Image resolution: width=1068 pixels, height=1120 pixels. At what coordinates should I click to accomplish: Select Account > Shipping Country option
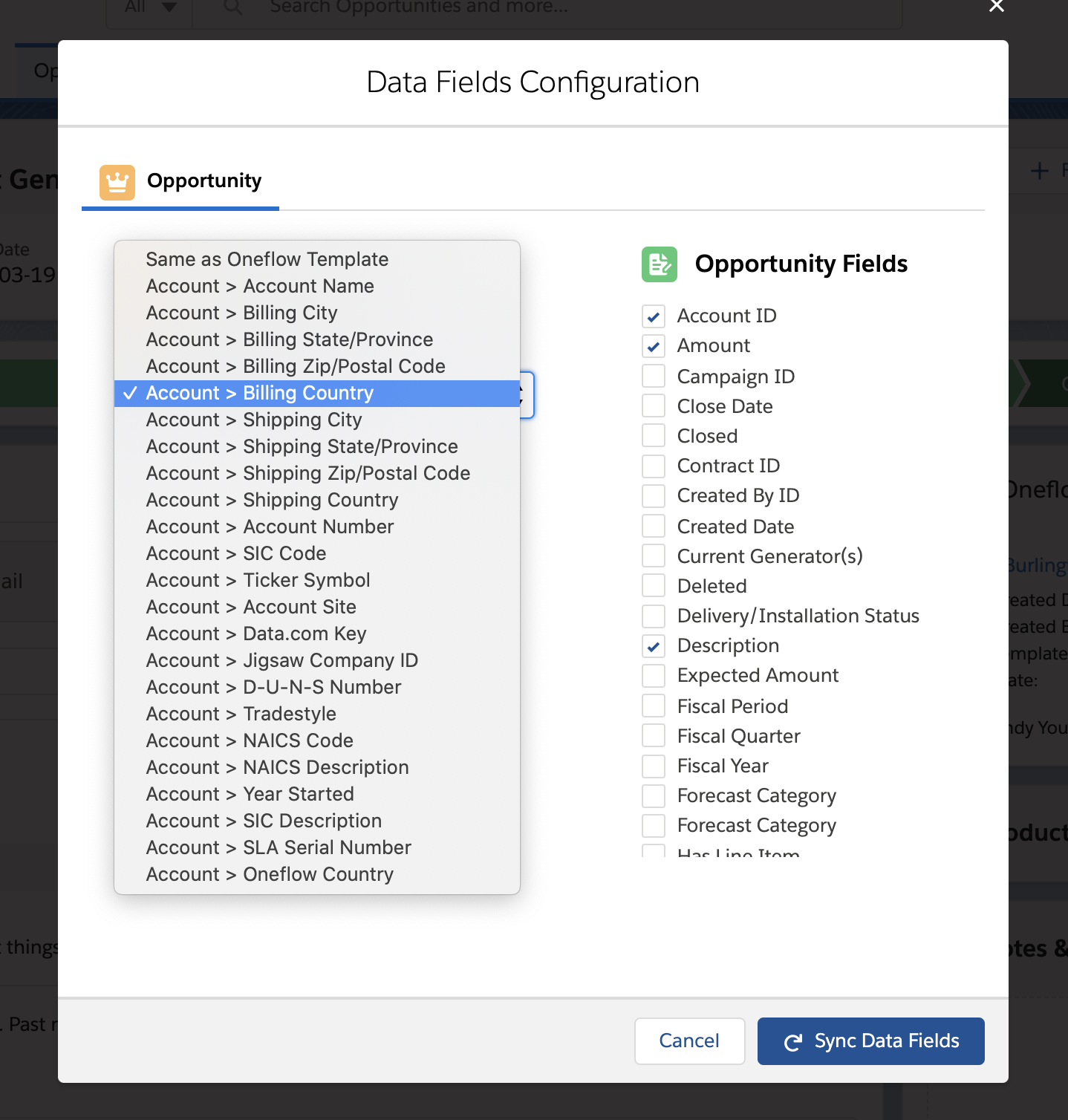click(x=272, y=500)
